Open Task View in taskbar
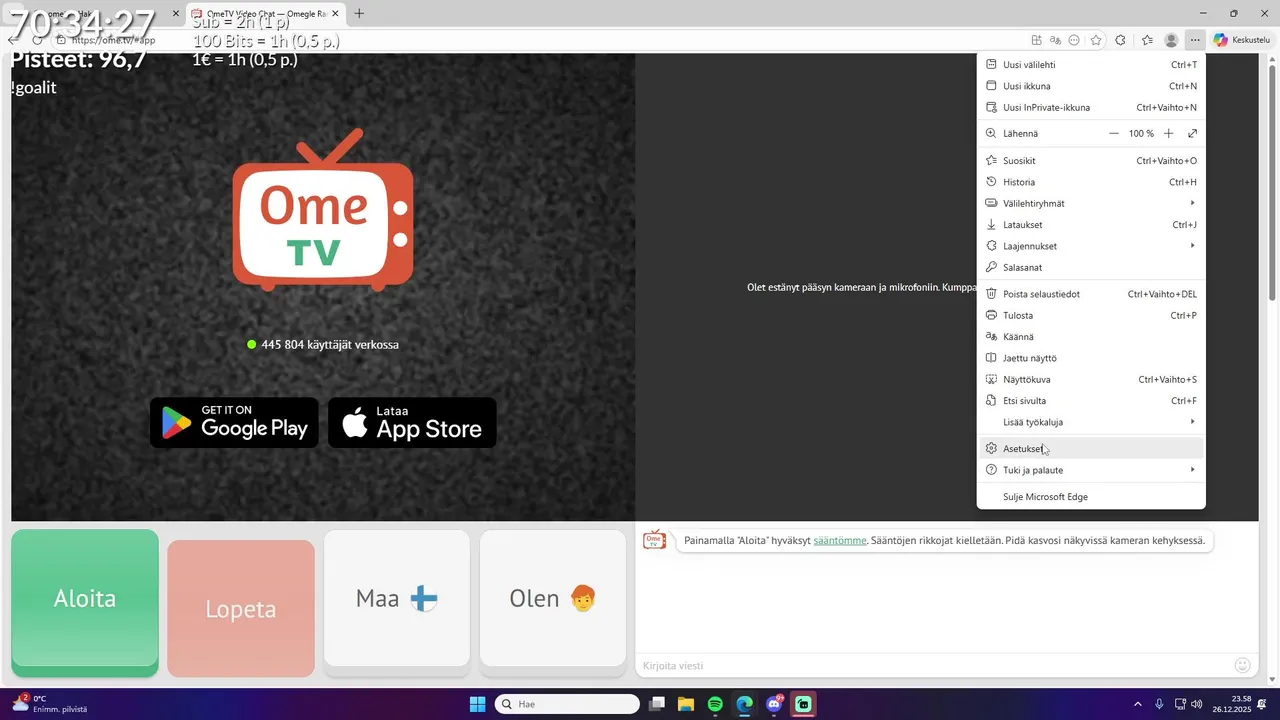The width and height of the screenshot is (1280, 720). click(657, 704)
